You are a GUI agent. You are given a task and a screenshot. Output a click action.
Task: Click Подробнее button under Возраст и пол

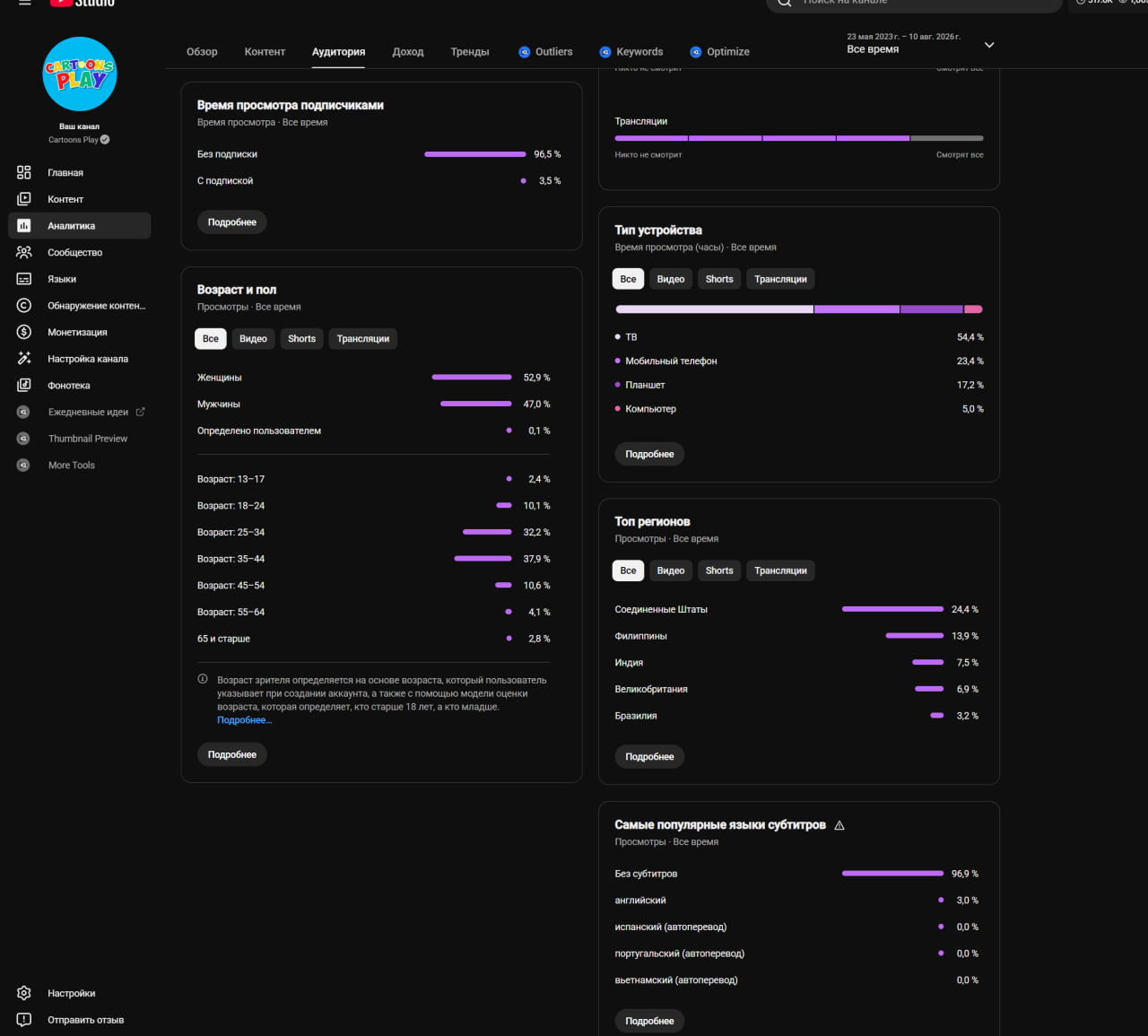pos(232,754)
